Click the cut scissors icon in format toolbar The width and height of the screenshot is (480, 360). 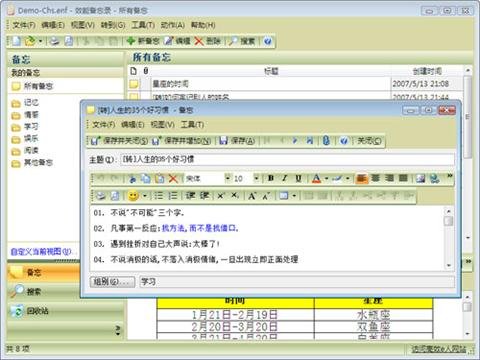click(132, 179)
